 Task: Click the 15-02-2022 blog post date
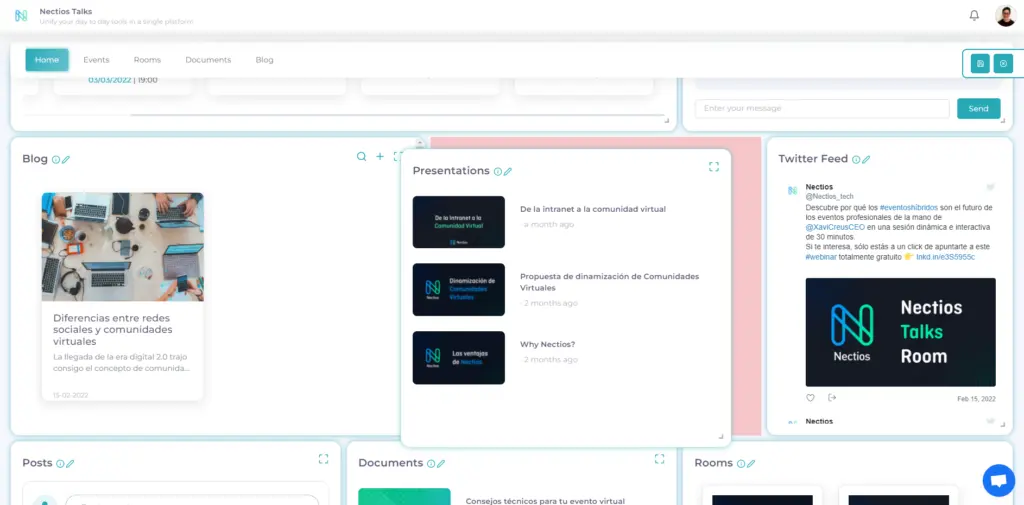pos(71,395)
